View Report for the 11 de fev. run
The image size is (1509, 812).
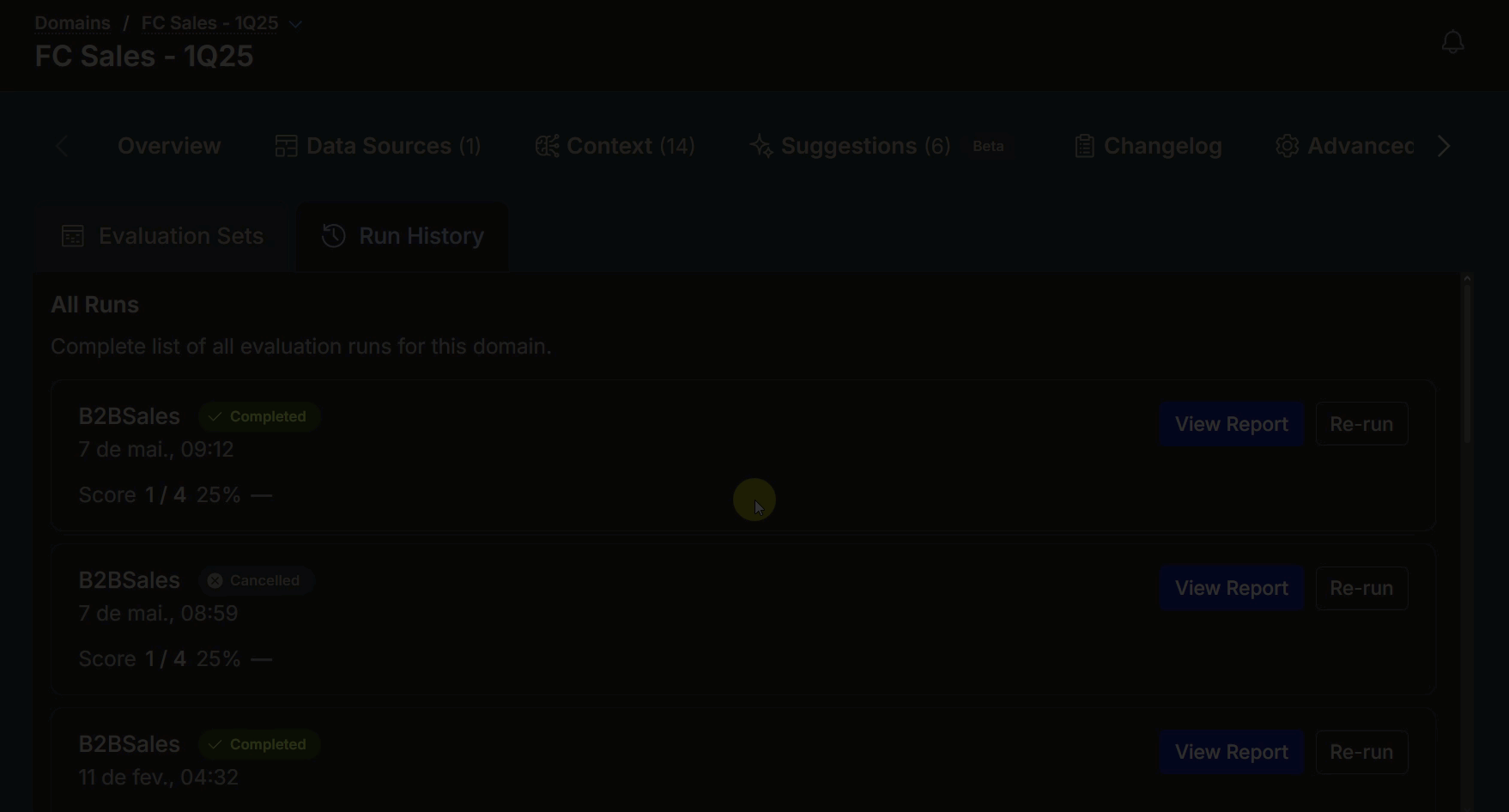tap(1231, 752)
